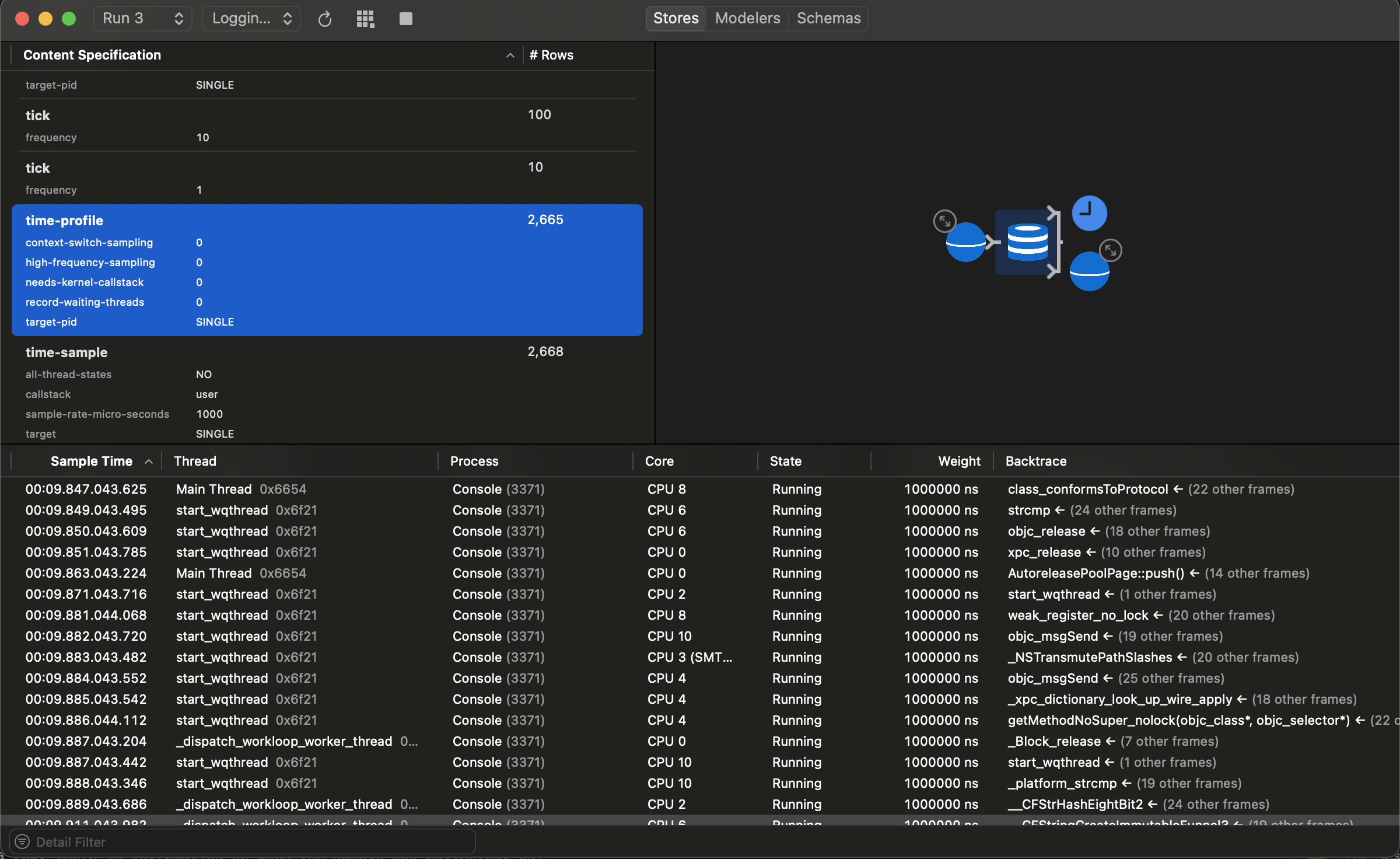Screen dimensions: 1400x859
Task: Click __CFStrHashEightBit2 backtrace cell
Action: [x=1138, y=804]
